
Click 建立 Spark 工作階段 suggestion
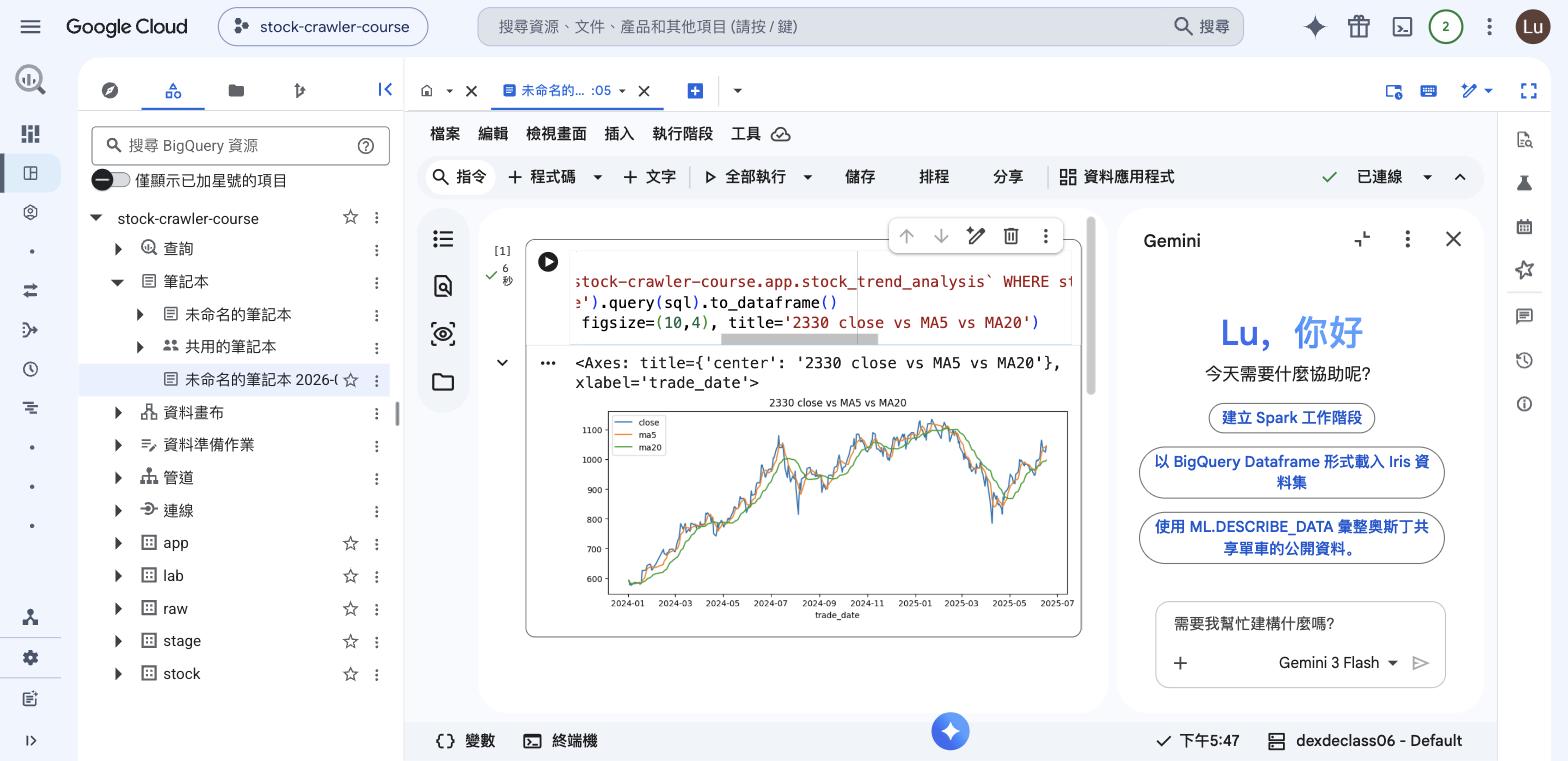point(1292,418)
